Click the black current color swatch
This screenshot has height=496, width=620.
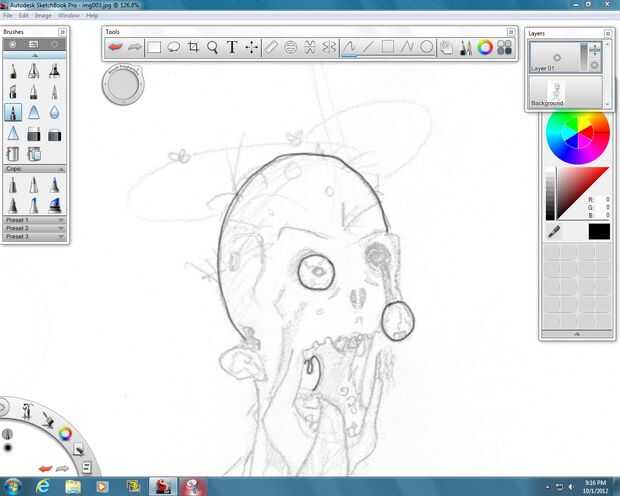[x=598, y=231]
